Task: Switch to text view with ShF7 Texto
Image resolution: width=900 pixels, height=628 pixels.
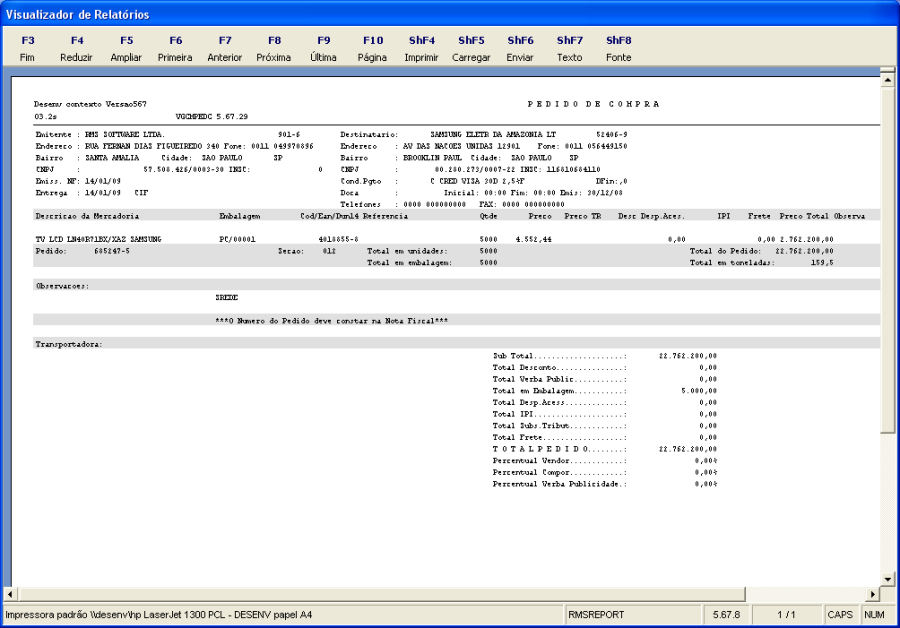Action: pos(569,49)
